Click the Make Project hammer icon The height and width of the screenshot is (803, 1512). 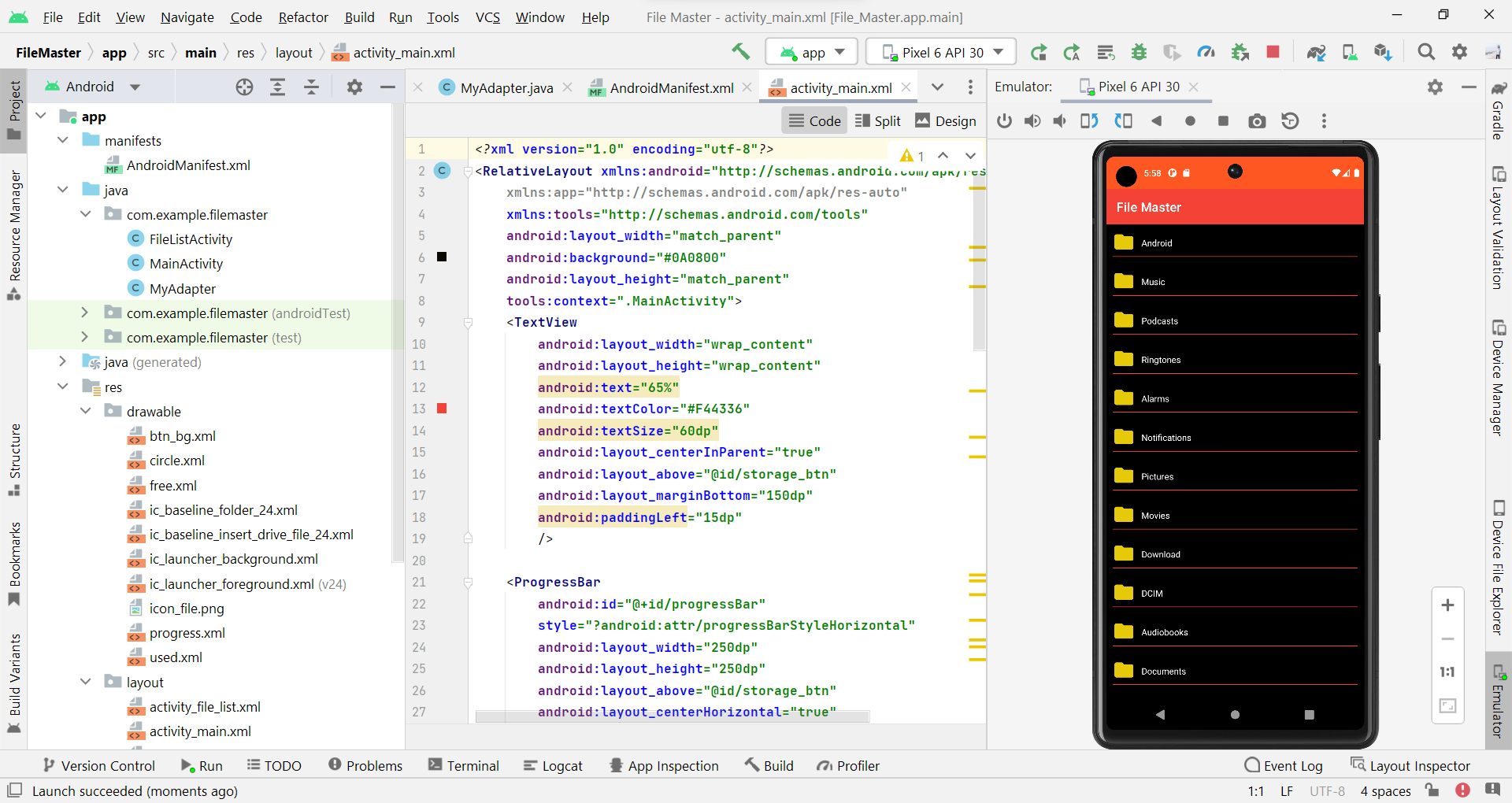[x=740, y=52]
